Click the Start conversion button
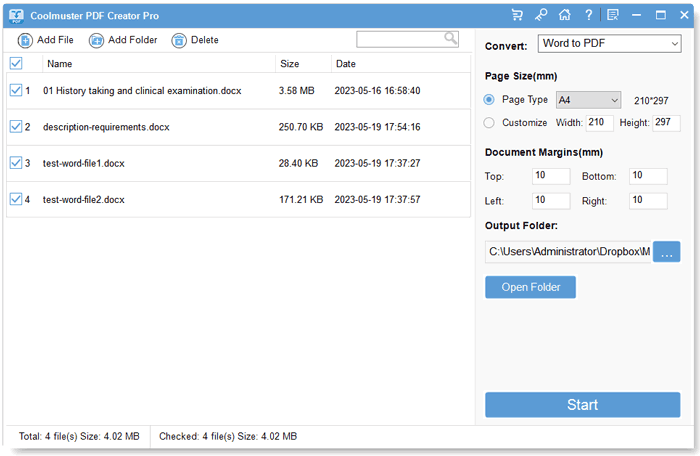The image size is (700, 456). (x=583, y=405)
